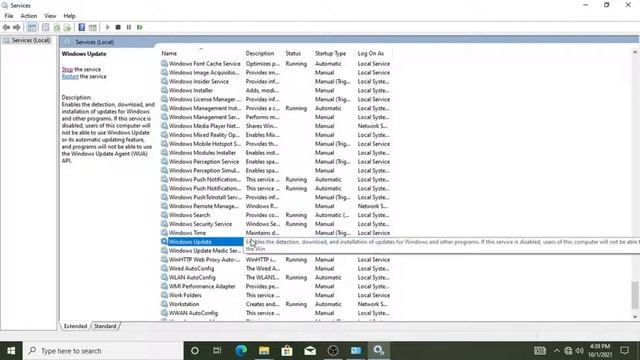This screenshot has width=640, height=360.
Task: Sort by the Status column header
Action: tap(298, 53)
